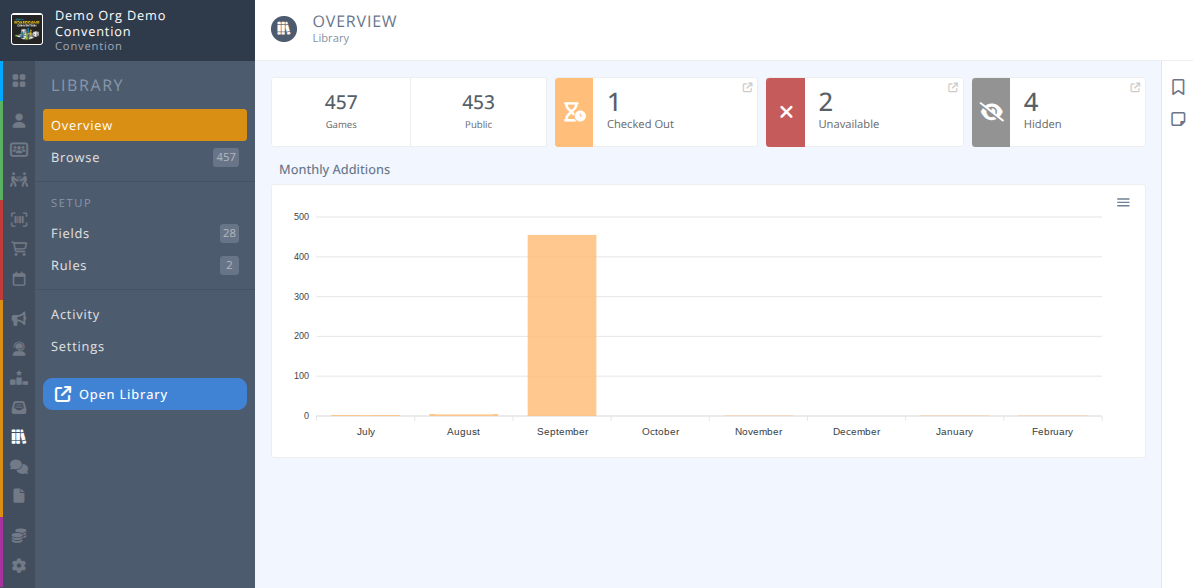Open the calendar icon in left rail

[x=18, y=279]
